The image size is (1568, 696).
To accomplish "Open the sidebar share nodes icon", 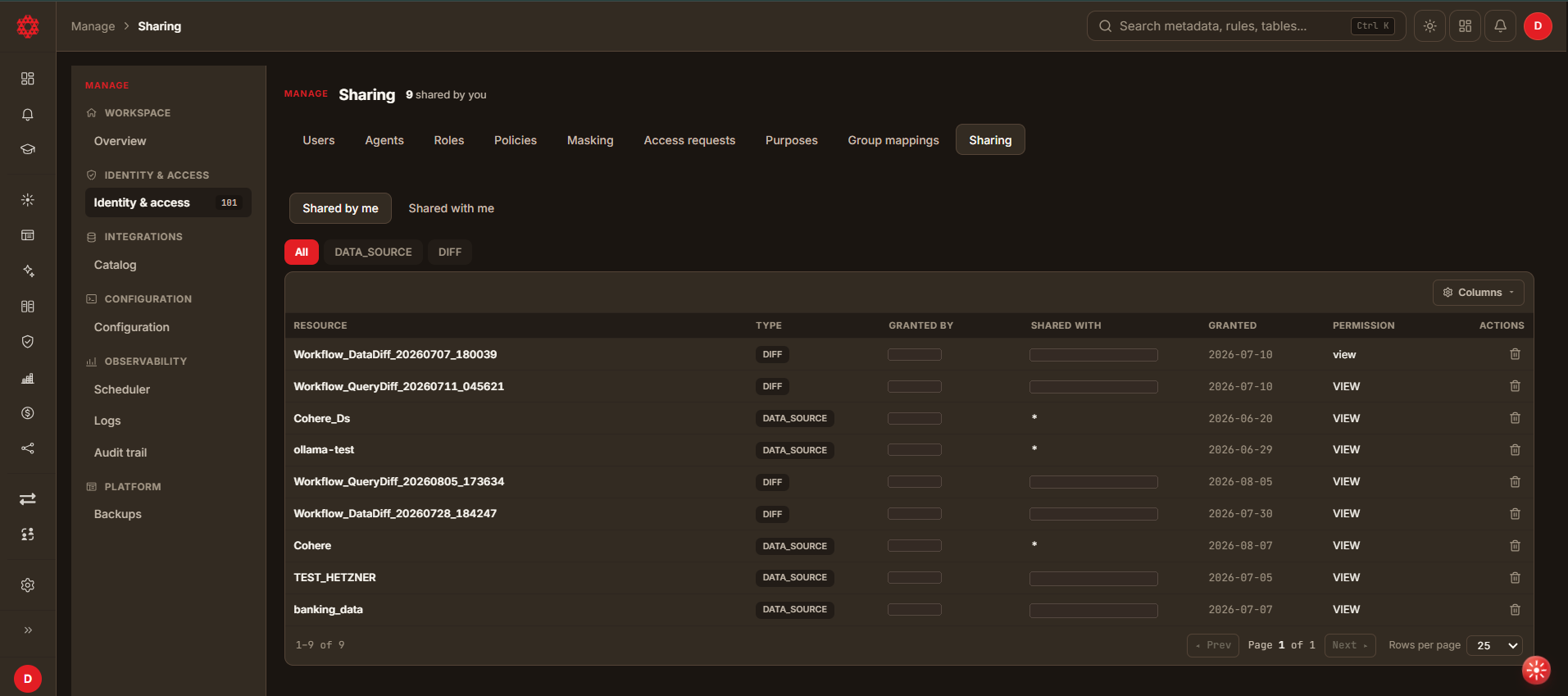I will click(28, 448).
